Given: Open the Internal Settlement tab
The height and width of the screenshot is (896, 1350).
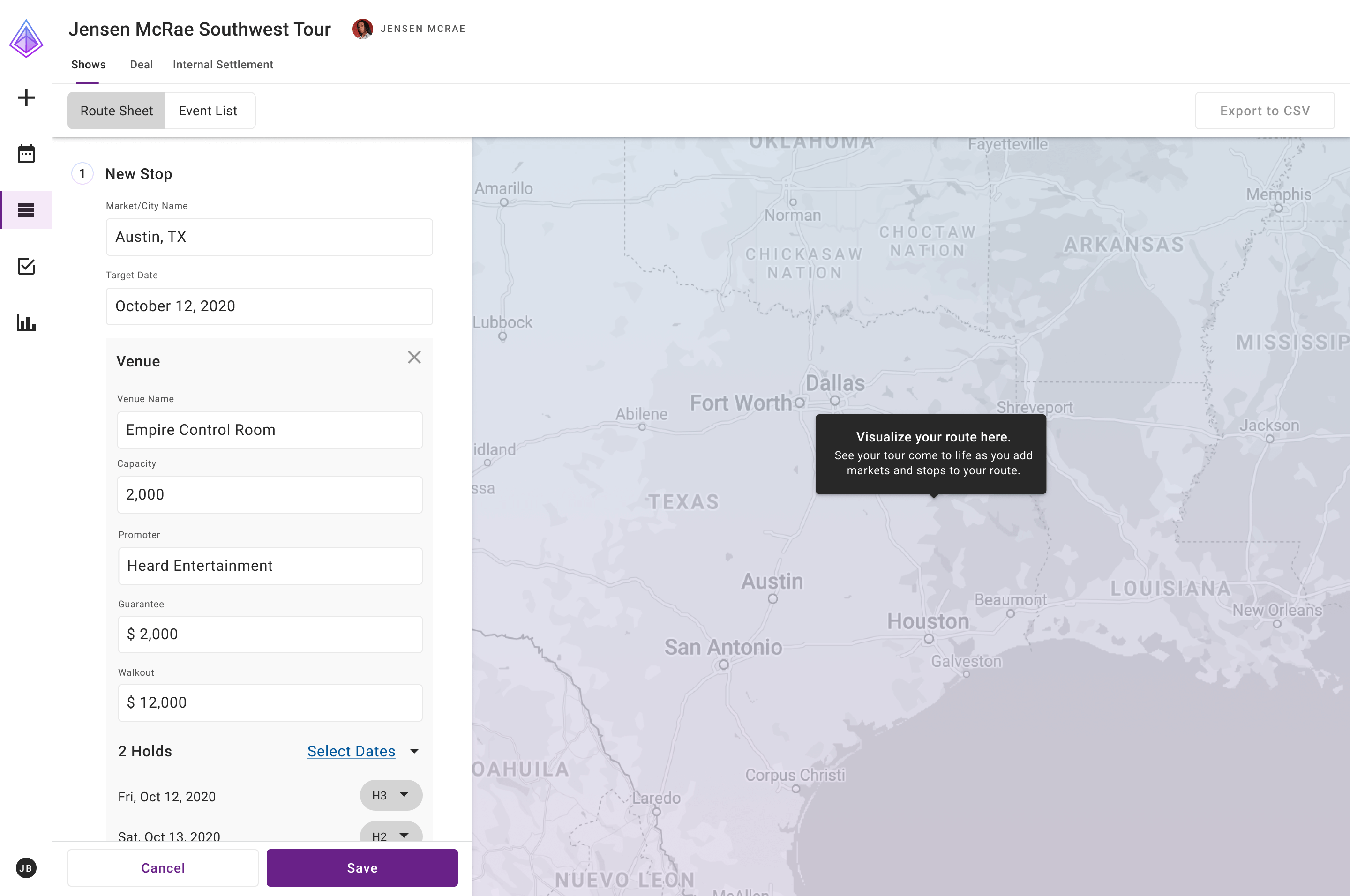Looking at the screenshot, I should pyautogui.click(x=223, y=65).
